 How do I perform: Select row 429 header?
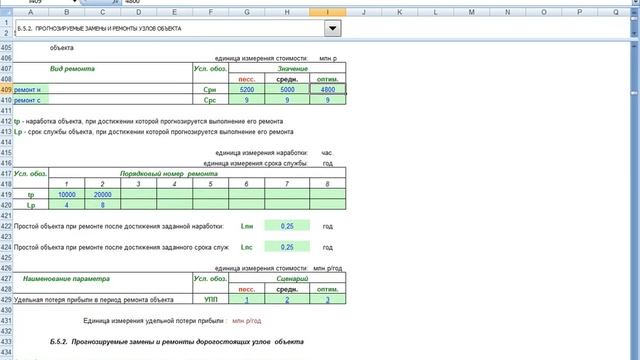point(6,300)
